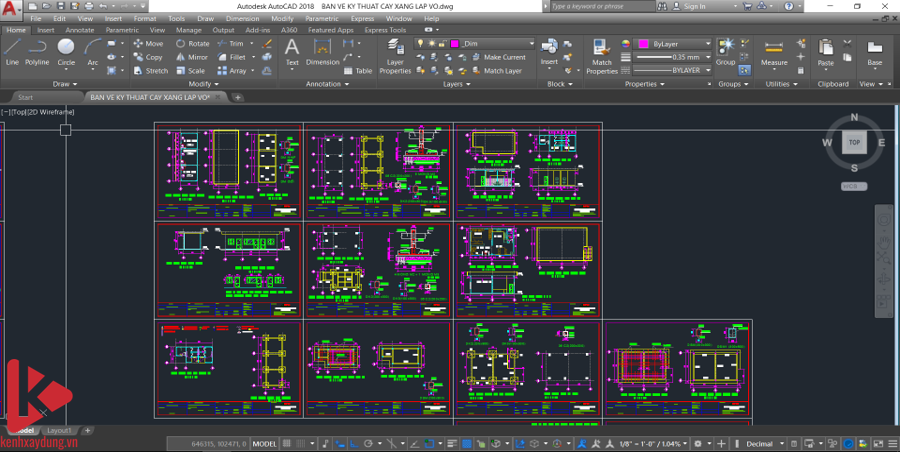Open the Layout1 tab
This screenshot has height=452, width=900.
(59, 430)
